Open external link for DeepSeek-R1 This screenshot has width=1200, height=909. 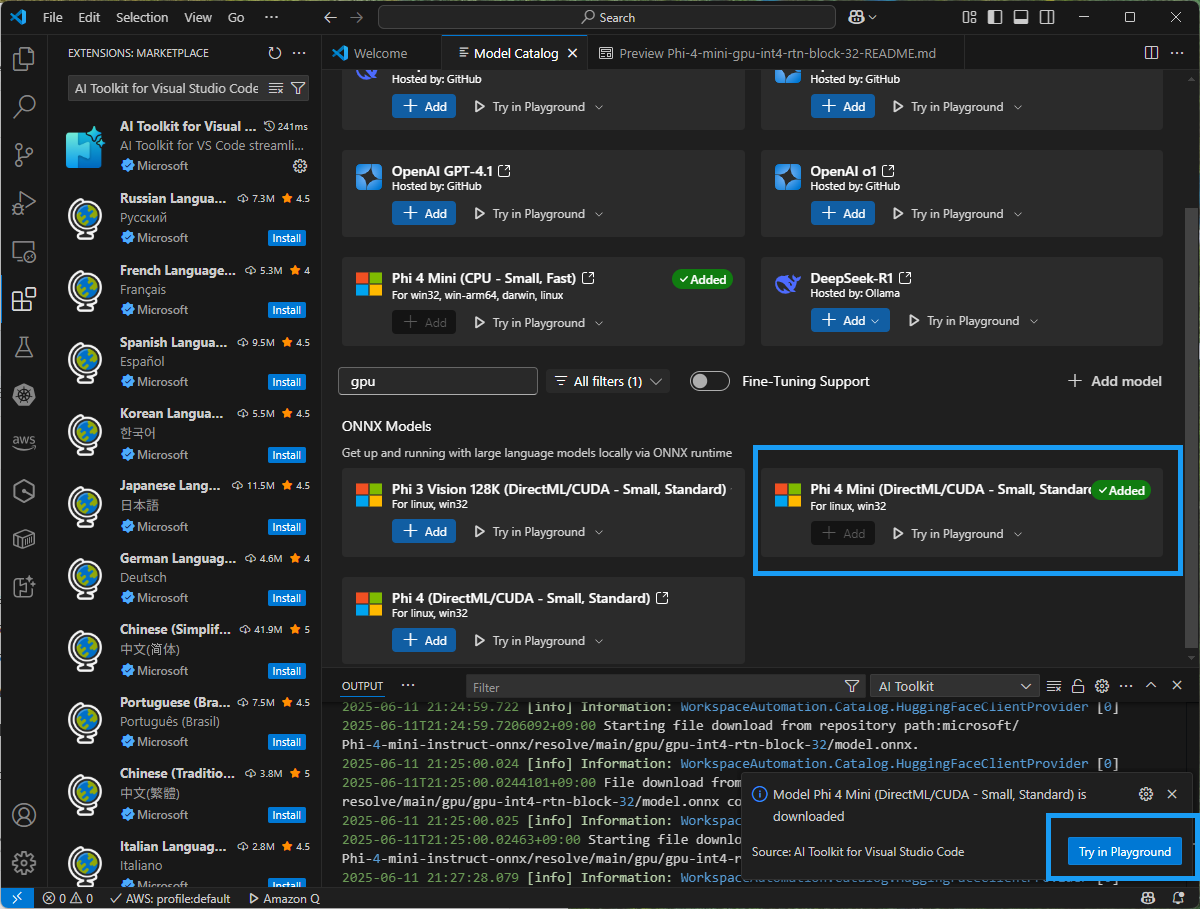[x=905, y=278]
